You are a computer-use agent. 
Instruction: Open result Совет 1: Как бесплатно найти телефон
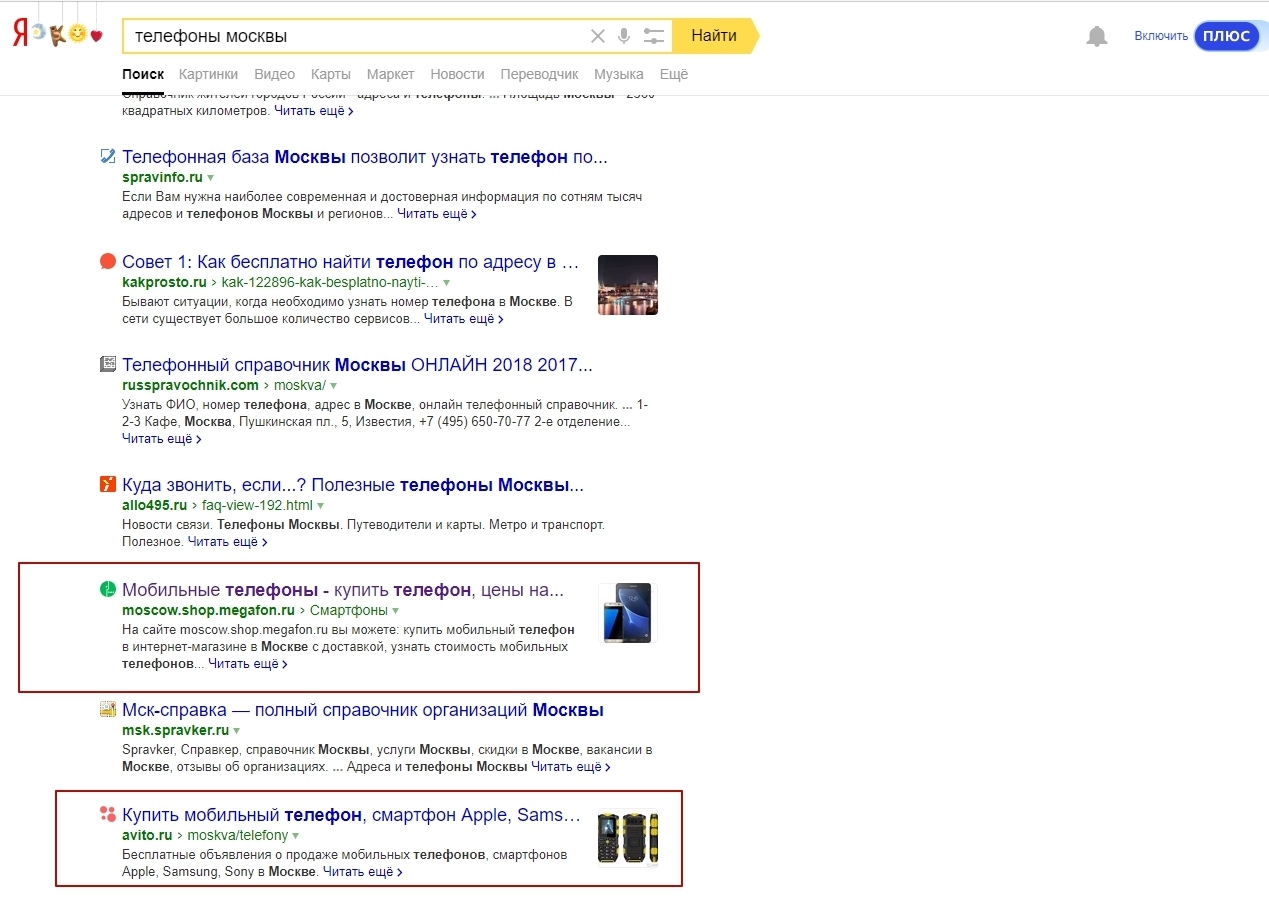click(x=351, y=262)
